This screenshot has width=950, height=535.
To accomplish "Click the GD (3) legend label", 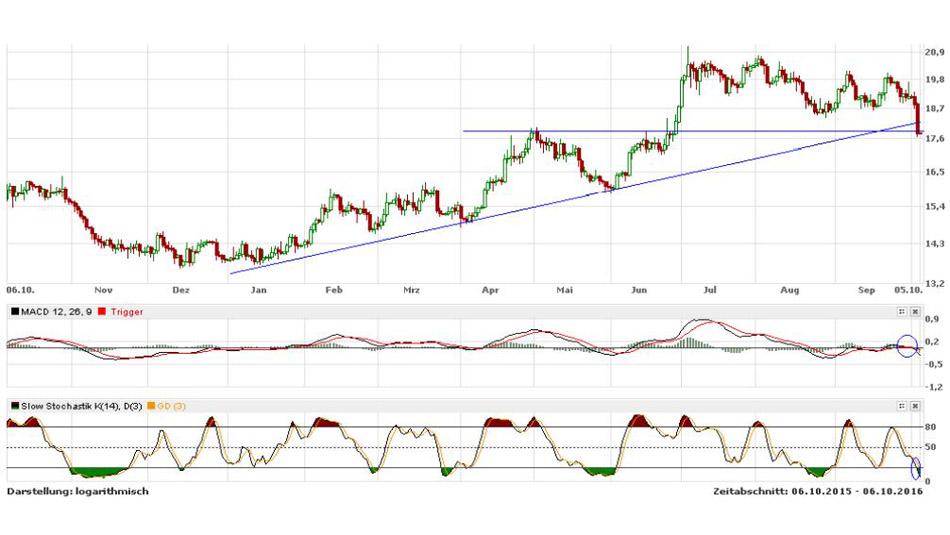I will (x=172, y=406).
